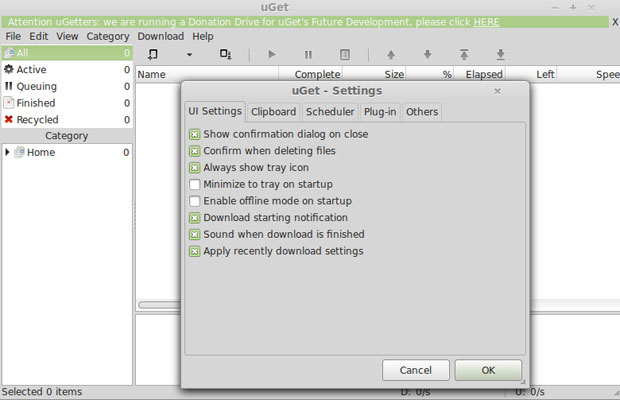
Task: Click the Move to Top icon
Action: pos(464,55)
